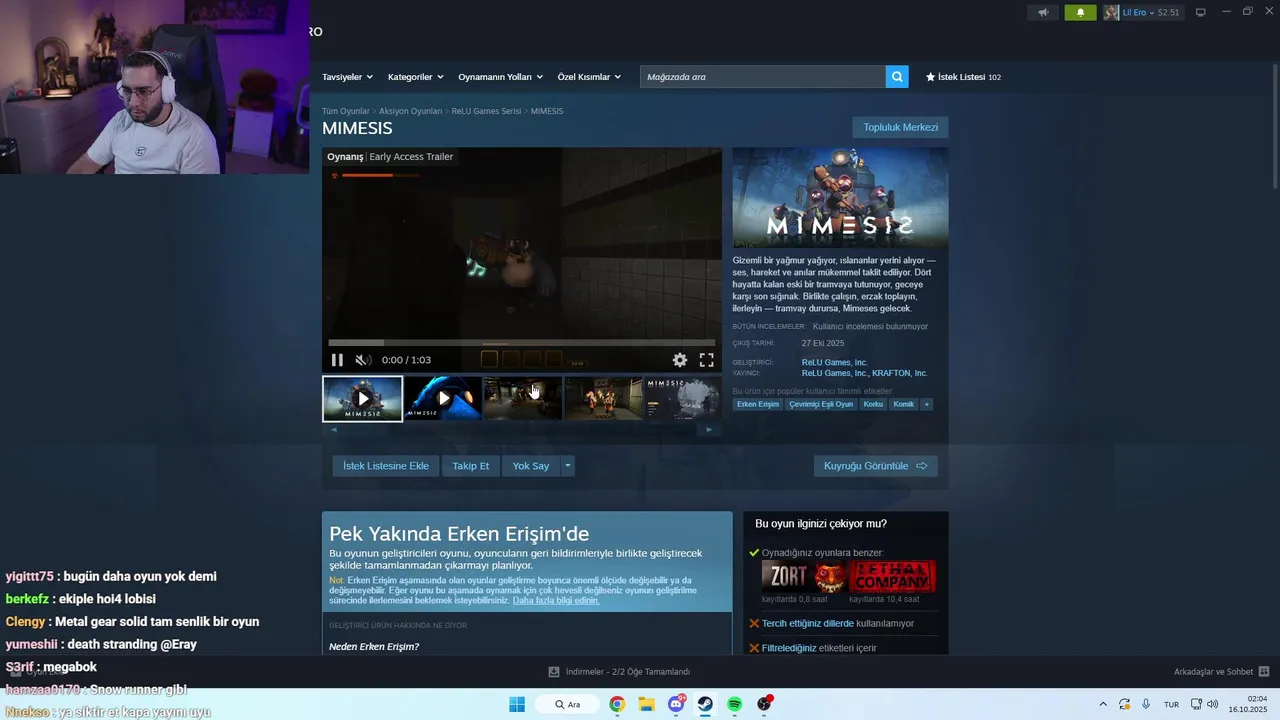Open developer link ReLU Games, Inc.

point(834,363)
